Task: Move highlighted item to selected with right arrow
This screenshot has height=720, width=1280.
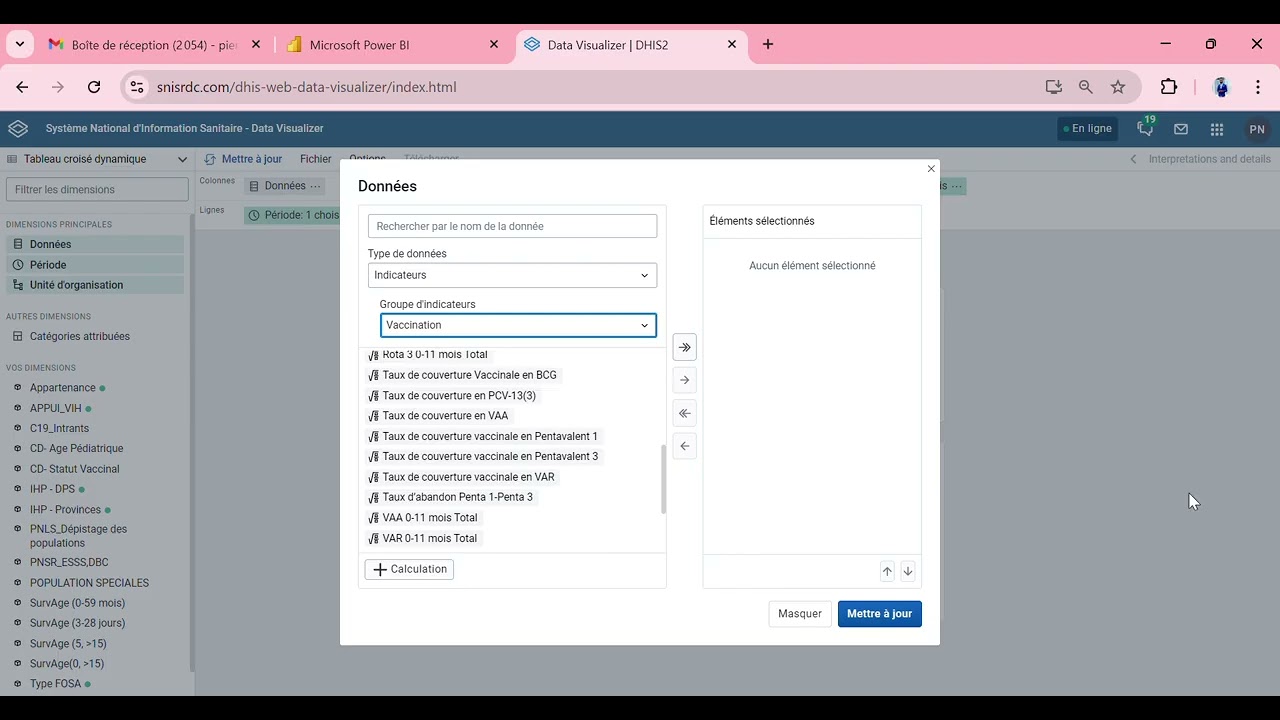Action: pyautogui.click(x=684, y=380)
